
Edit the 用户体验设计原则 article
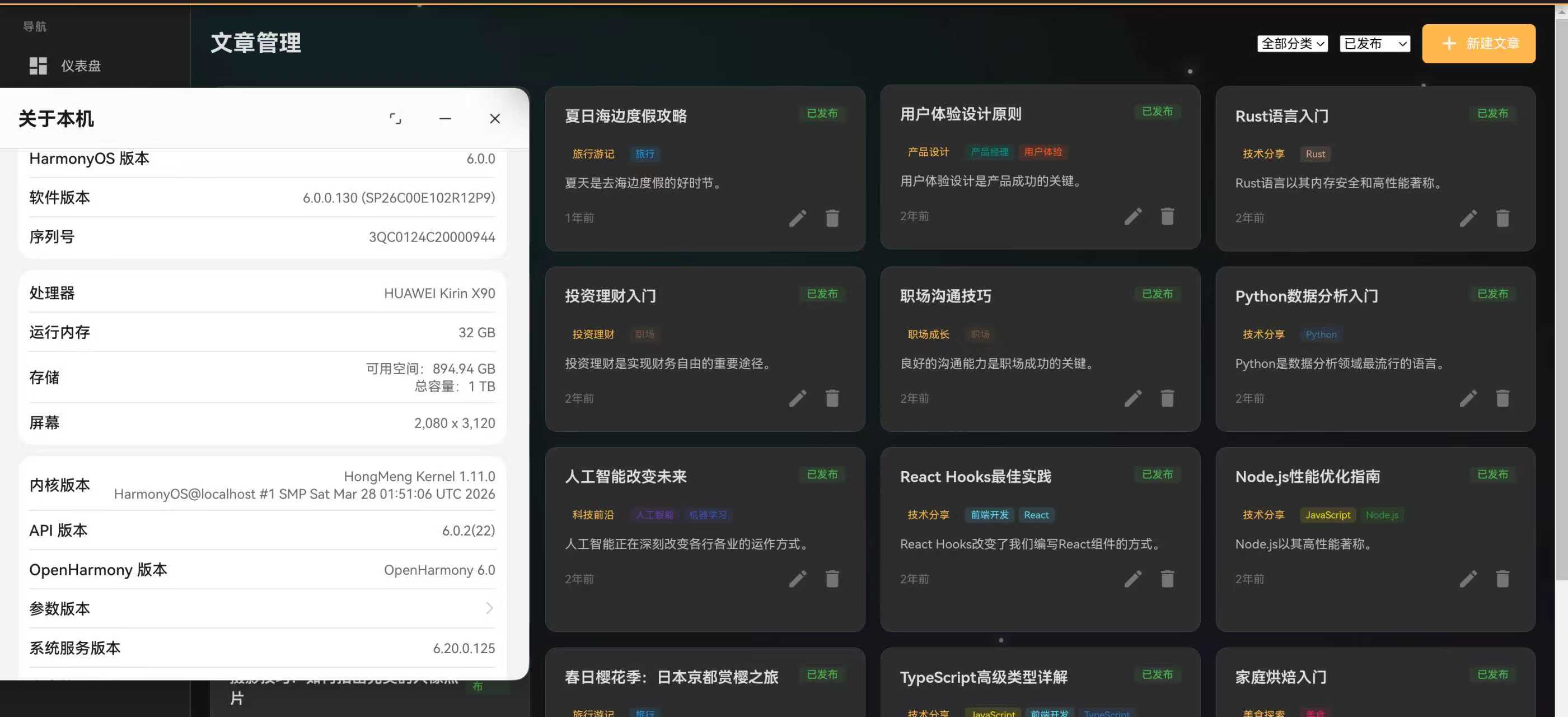(1133, 216)
